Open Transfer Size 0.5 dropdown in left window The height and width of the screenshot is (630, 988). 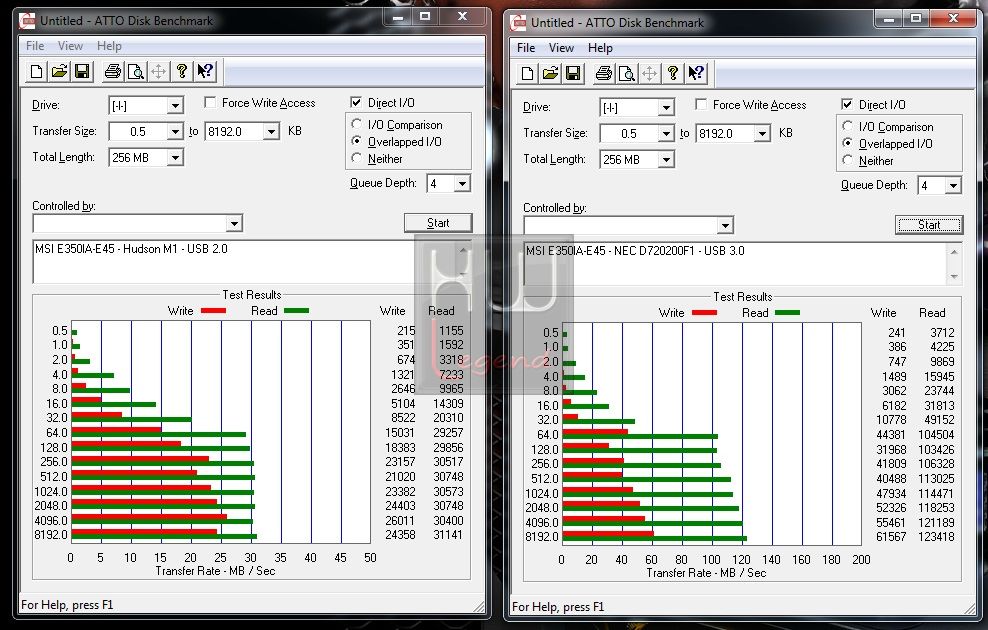[176, 131]
